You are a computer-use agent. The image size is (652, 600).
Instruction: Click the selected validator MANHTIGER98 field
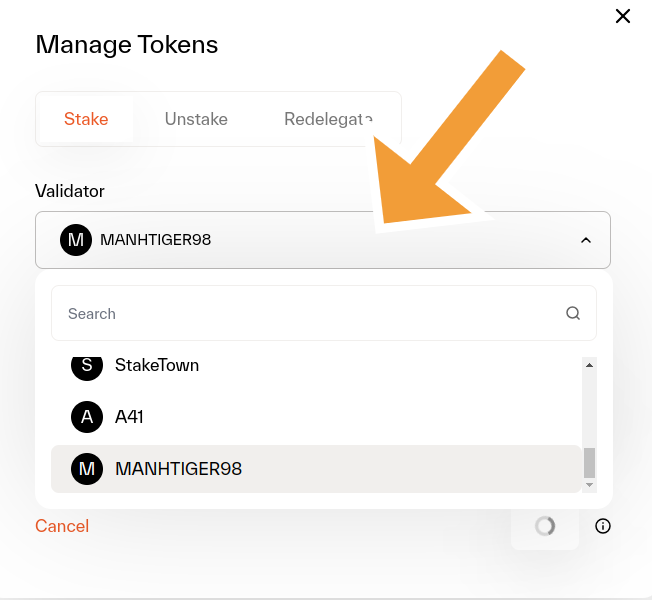[x=300, y=240]
